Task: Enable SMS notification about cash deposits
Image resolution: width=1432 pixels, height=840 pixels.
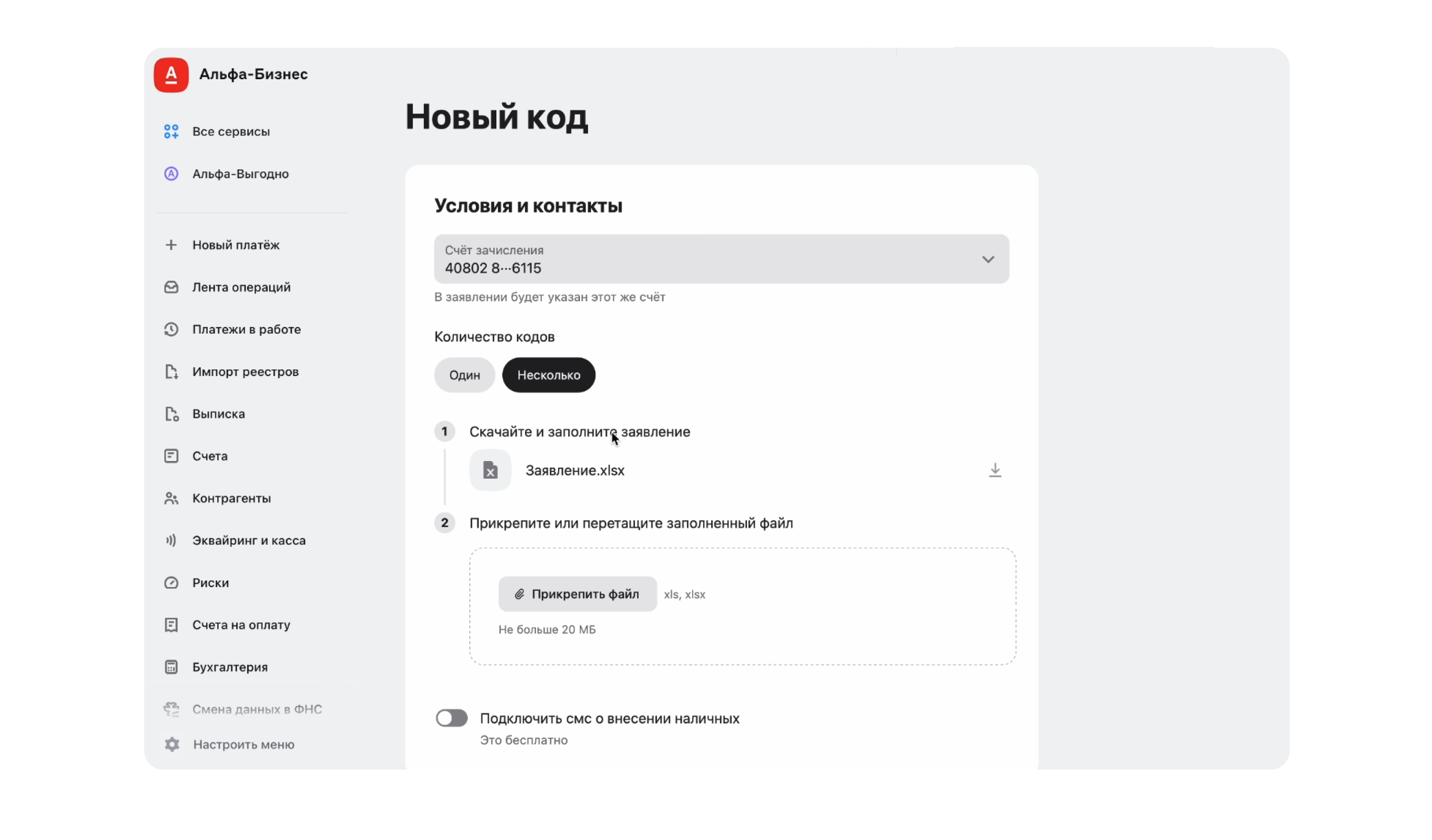Action: (x=452, y=718)
